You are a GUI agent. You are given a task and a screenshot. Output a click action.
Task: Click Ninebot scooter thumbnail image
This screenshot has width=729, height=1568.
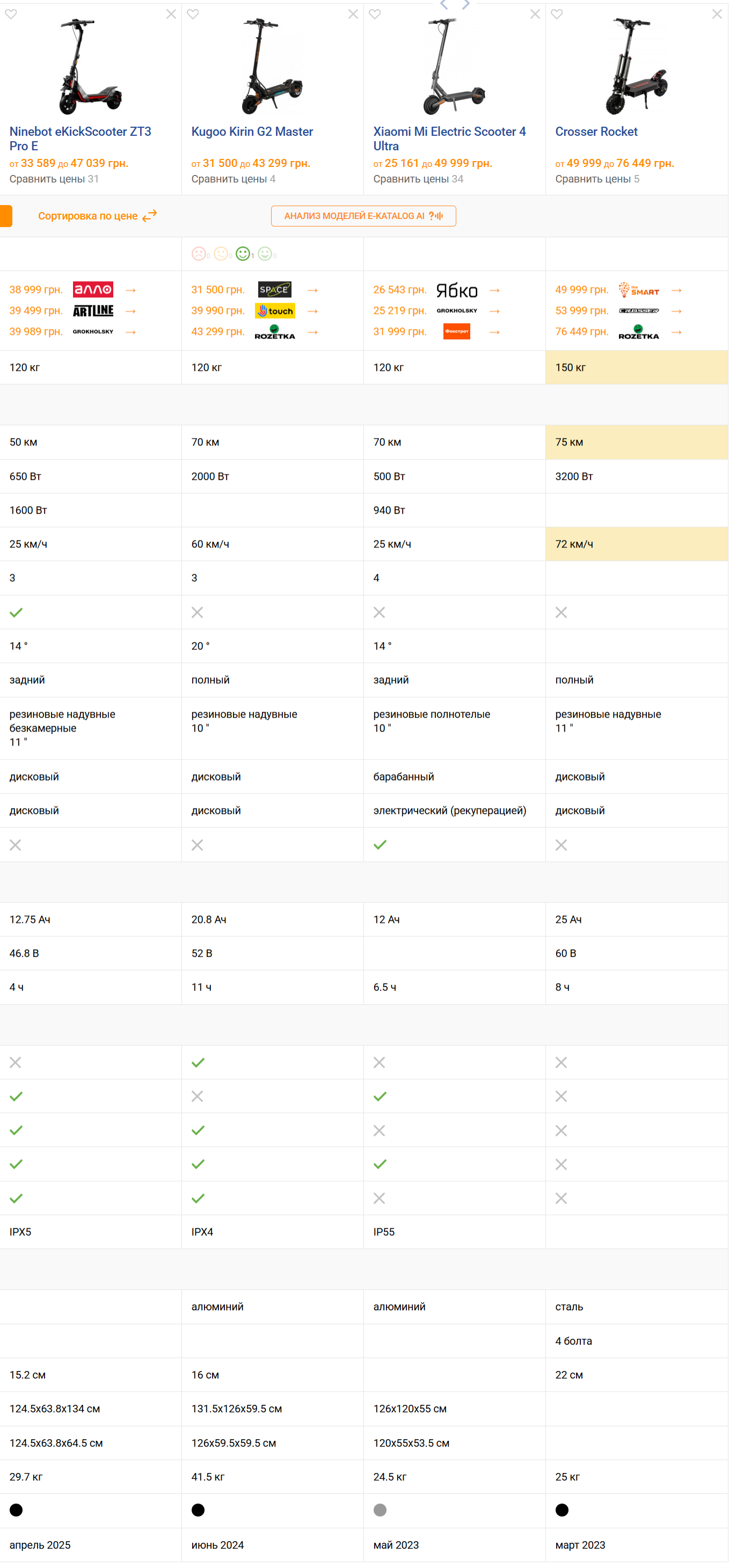90,67
